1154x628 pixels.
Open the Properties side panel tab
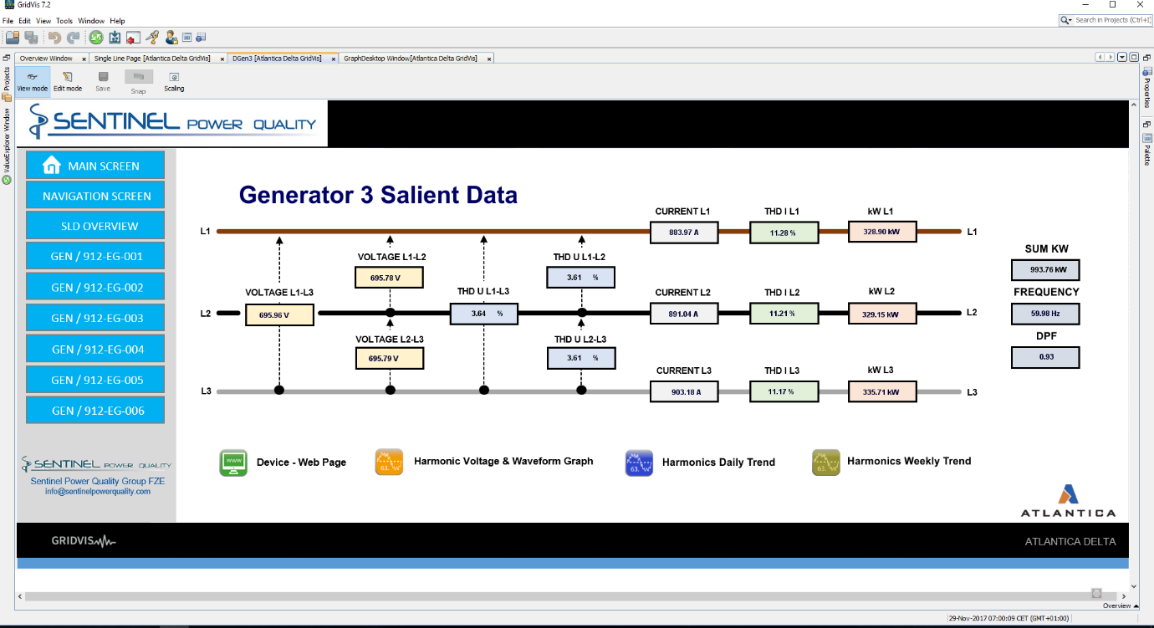1147,87
